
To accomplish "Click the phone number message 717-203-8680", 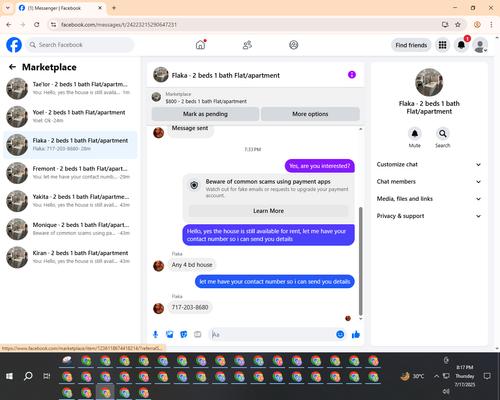I will (x=190, y=307).
